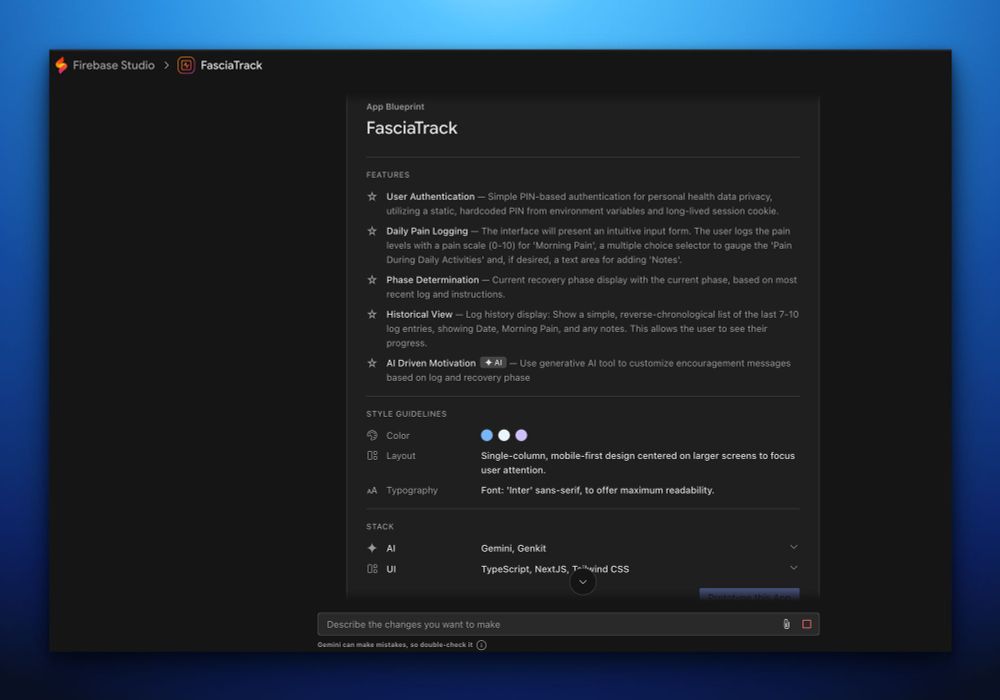
Task: Pick the lavender color swatch
Action: point(521,435)
